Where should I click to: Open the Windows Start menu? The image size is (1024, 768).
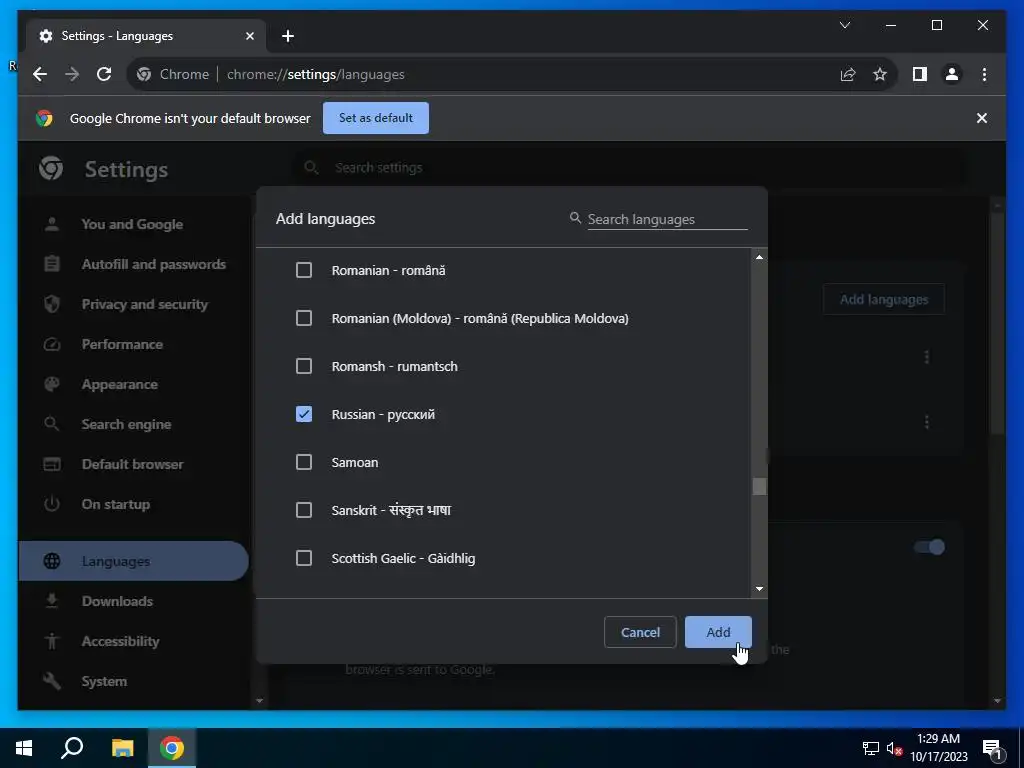(24, 747)
